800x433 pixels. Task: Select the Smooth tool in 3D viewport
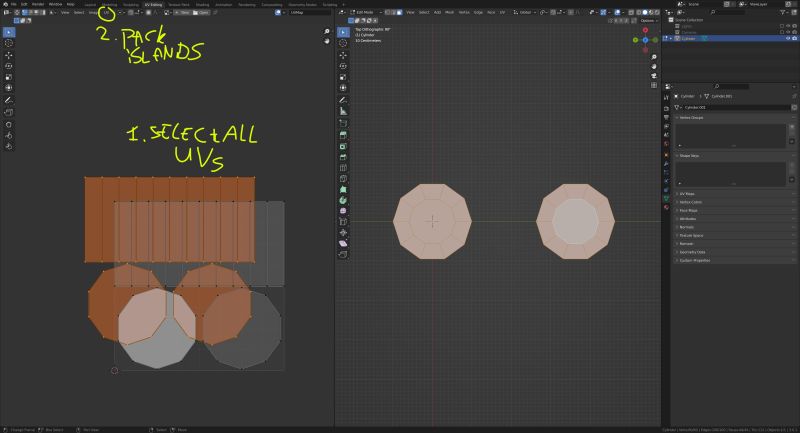(343, 211)
